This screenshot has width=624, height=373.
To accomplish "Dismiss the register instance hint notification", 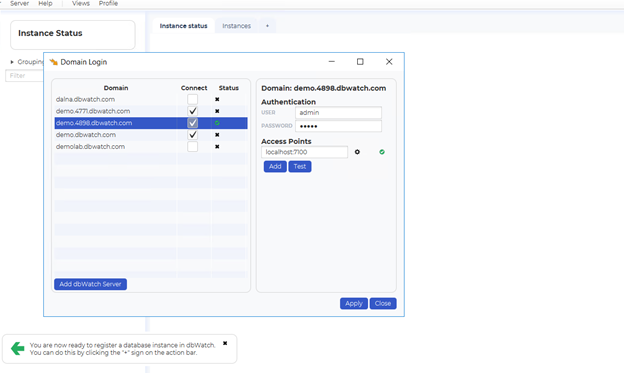I will click(225, 343).
